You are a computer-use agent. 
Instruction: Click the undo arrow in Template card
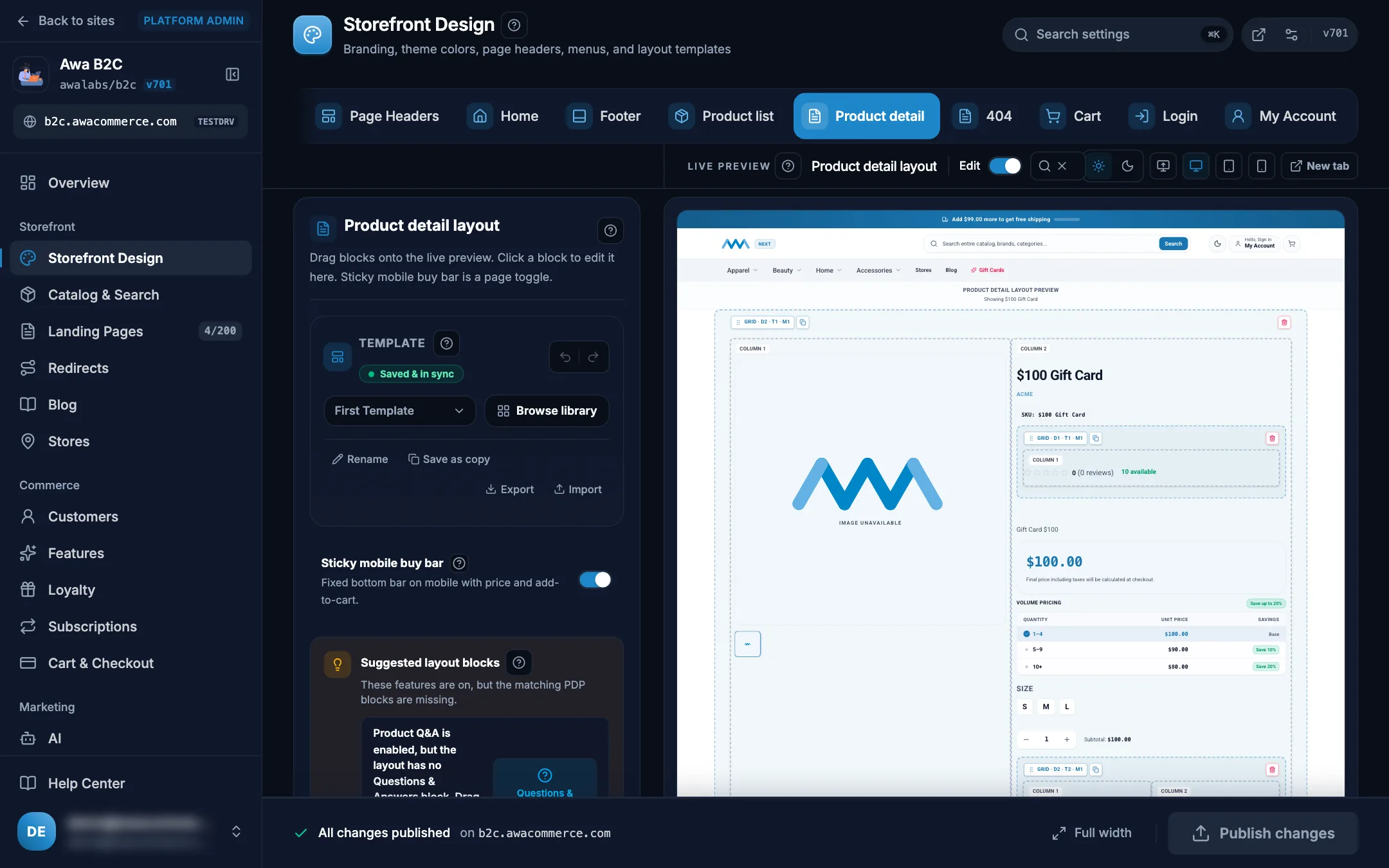coord(565,357)
